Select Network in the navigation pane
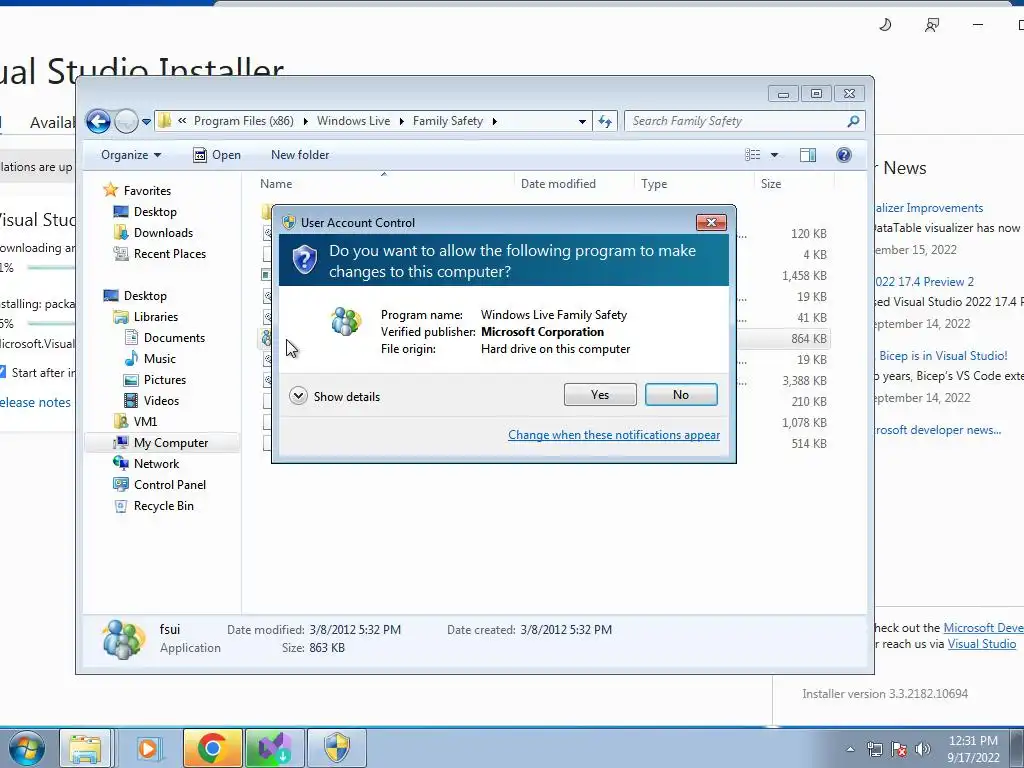Screen dimensions: 1024x768 click(x=156, y=464)
